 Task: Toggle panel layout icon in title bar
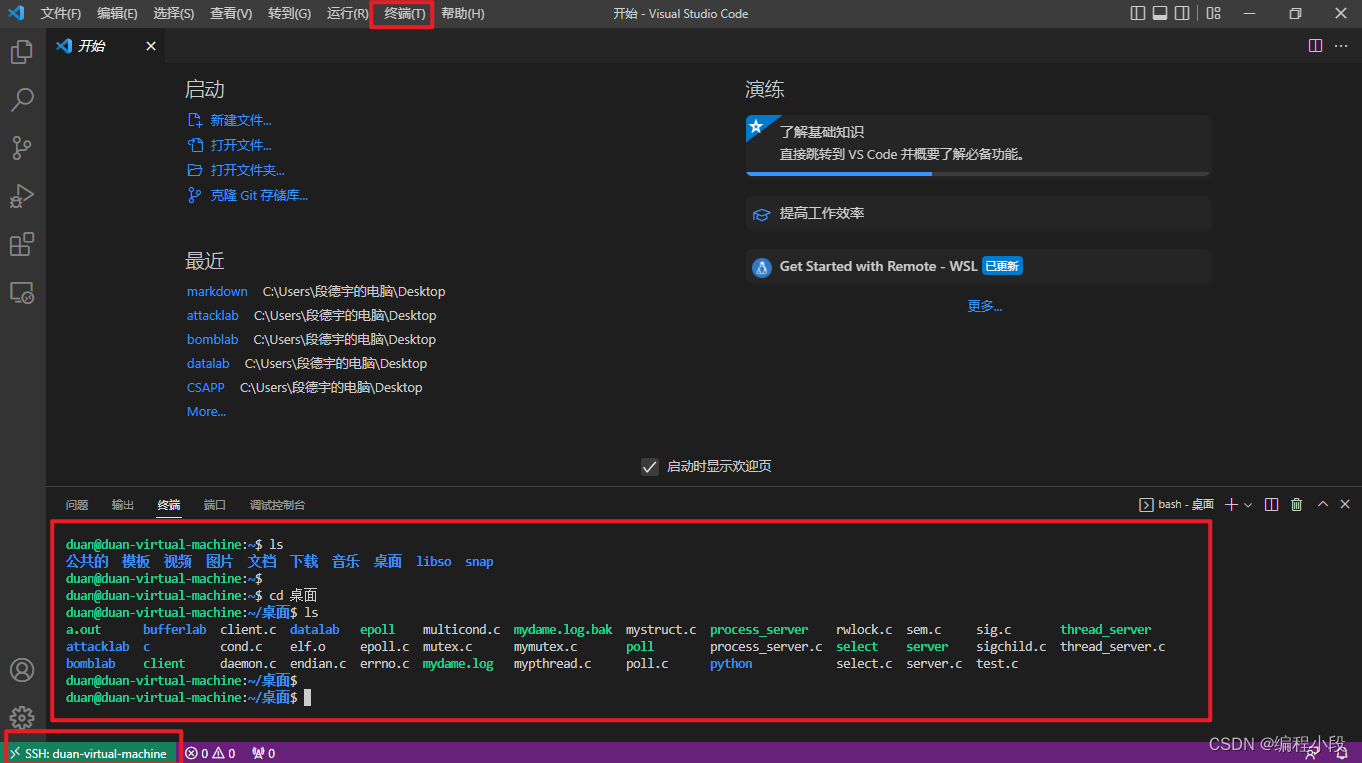click(1160, 13)
